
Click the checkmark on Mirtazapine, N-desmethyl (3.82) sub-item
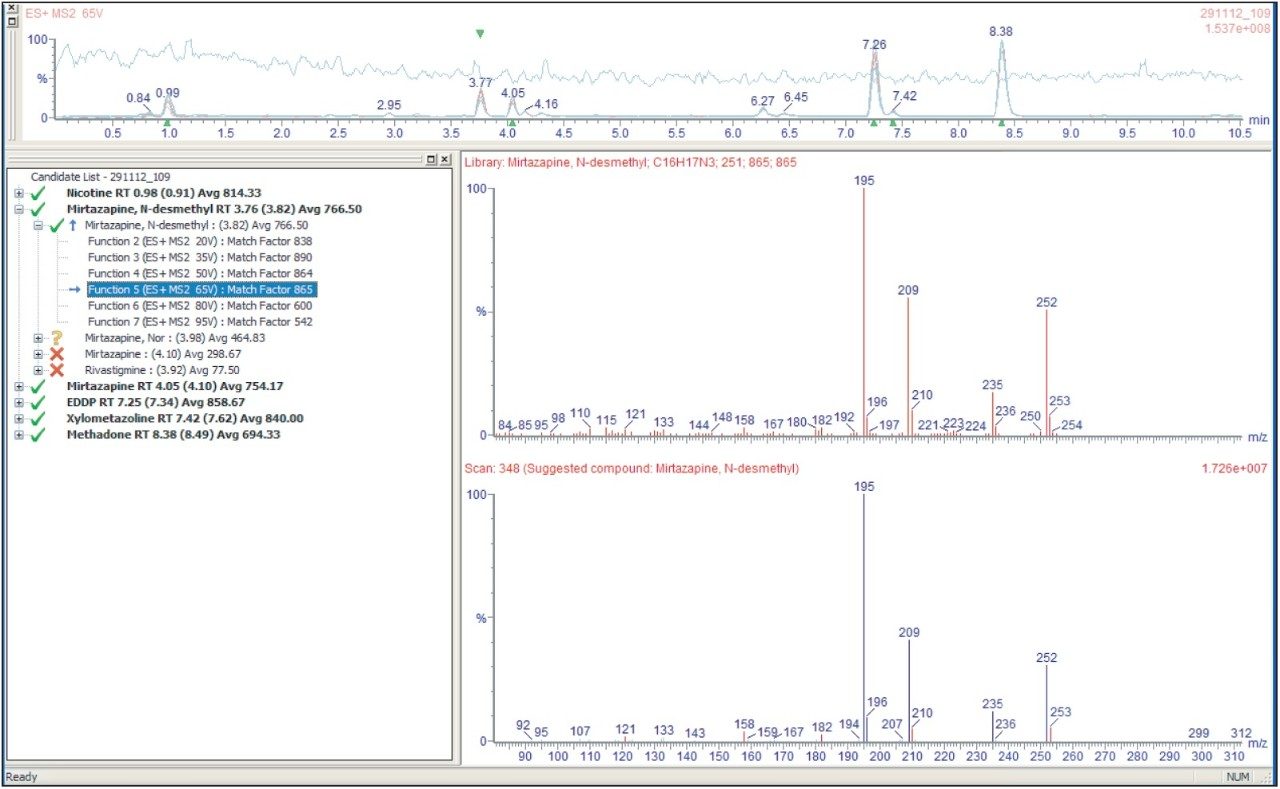tap(57, 225)
